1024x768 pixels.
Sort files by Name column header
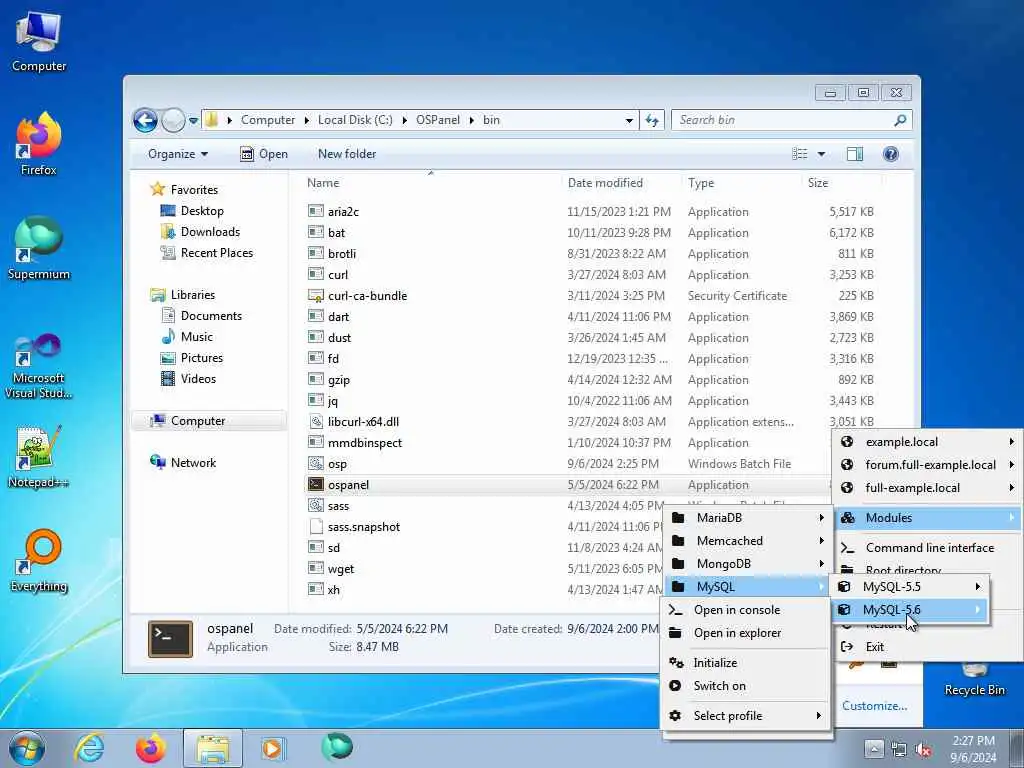point(431,183)
